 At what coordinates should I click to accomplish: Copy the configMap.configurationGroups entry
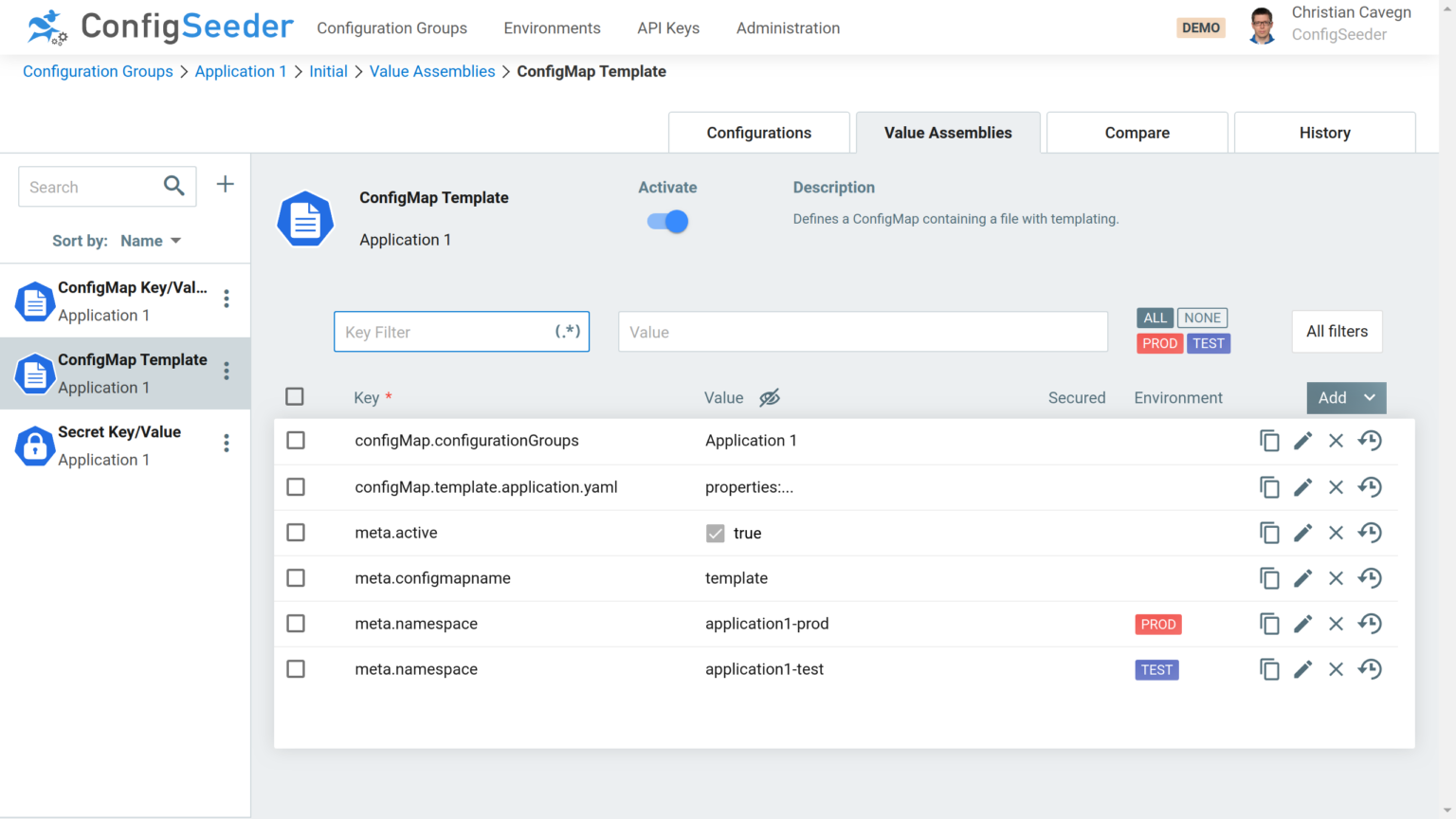1269,441
